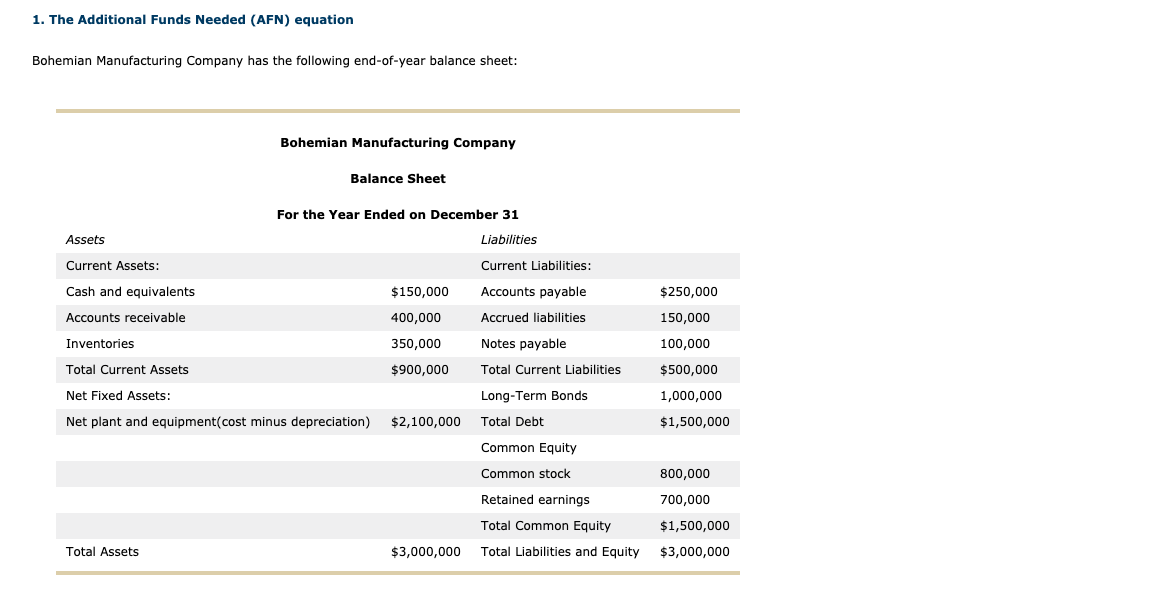Select the Accounts payable amount $250,000

pyautogui.click(x=689, y=292)
